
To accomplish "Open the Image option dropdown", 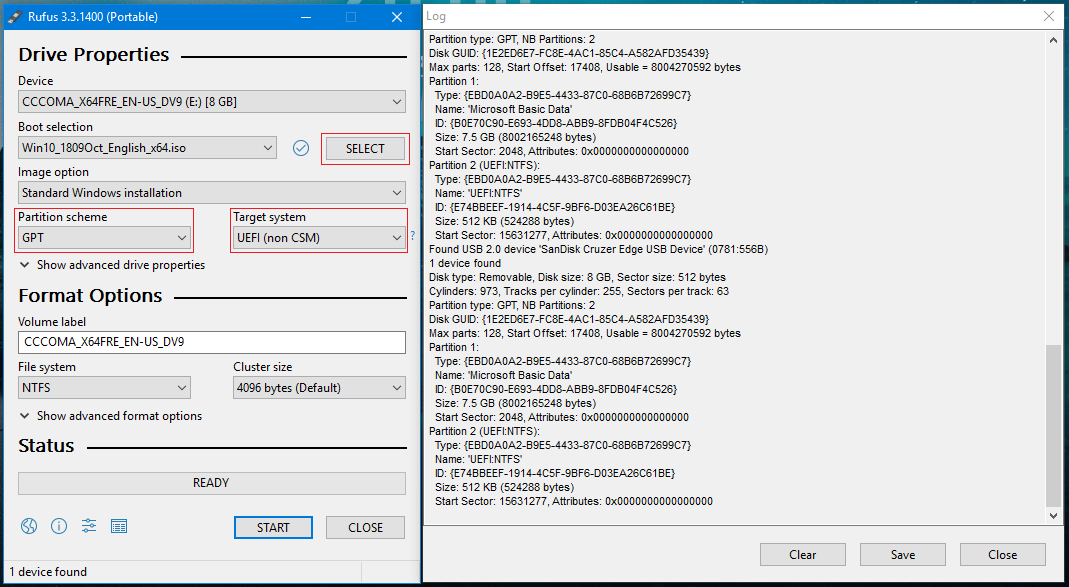I will tap(212, 193).
